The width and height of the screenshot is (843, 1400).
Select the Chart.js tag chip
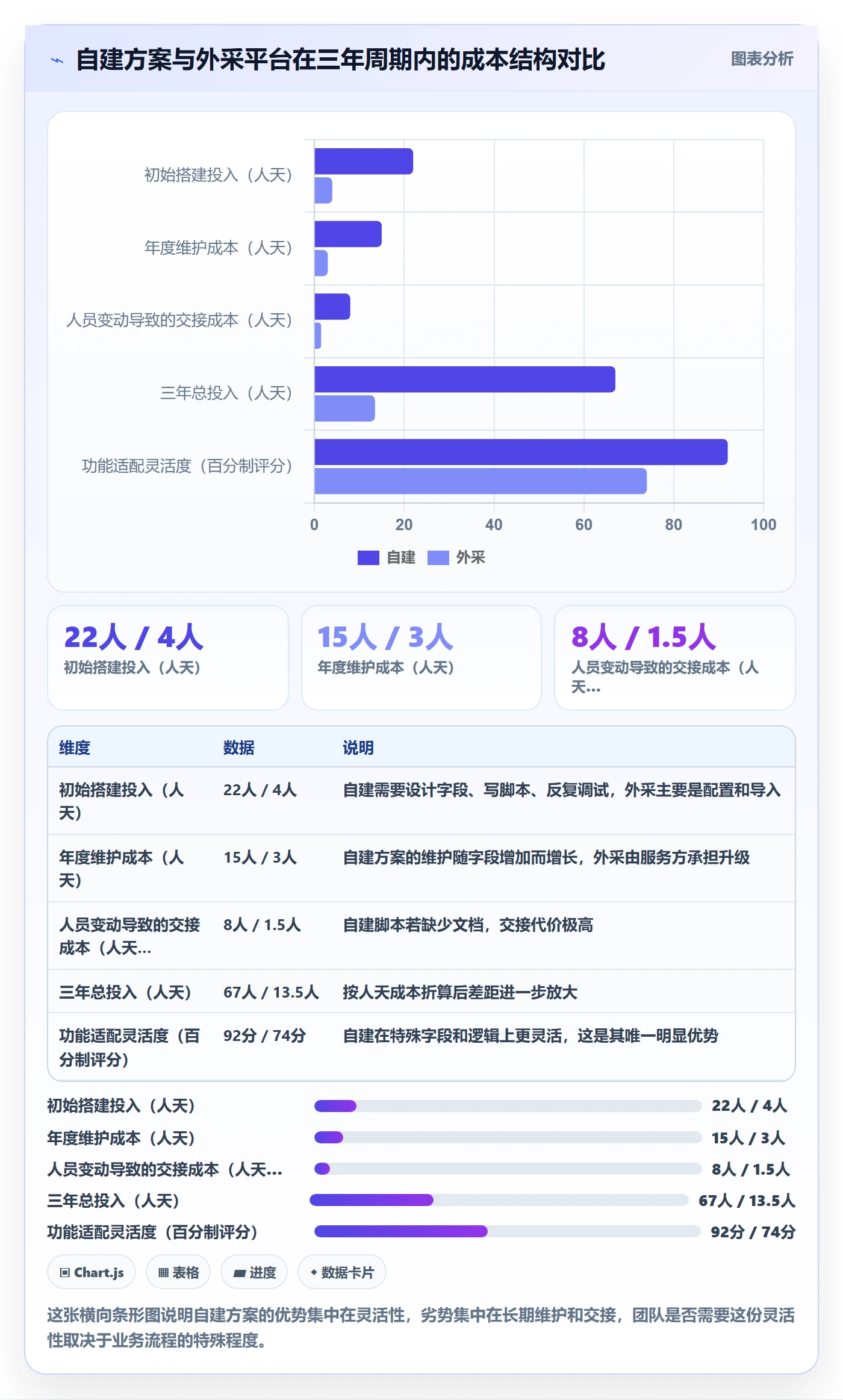click(x=92, y=1272)
